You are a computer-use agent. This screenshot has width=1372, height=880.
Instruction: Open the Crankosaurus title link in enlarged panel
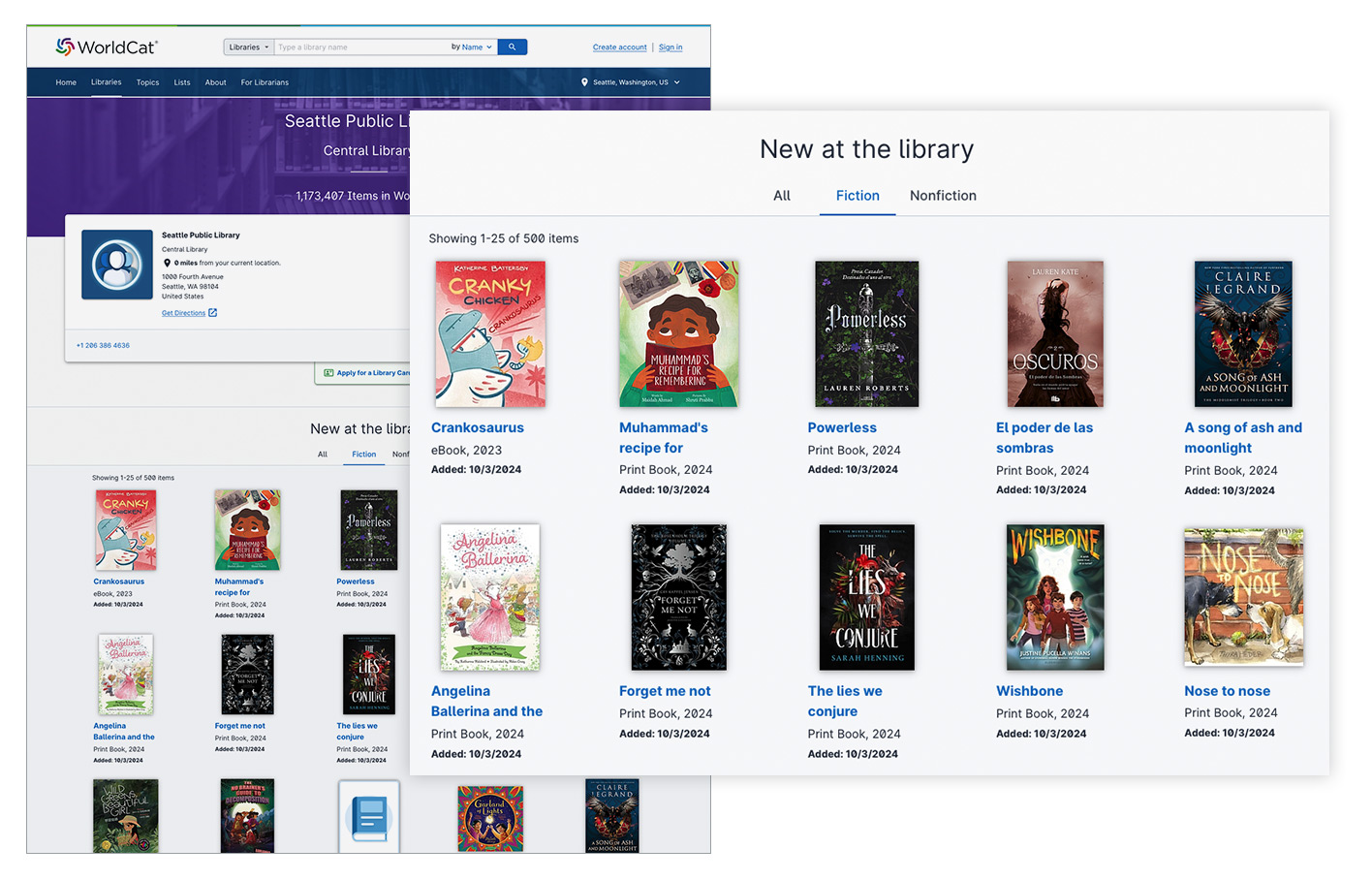click(477, 427)
